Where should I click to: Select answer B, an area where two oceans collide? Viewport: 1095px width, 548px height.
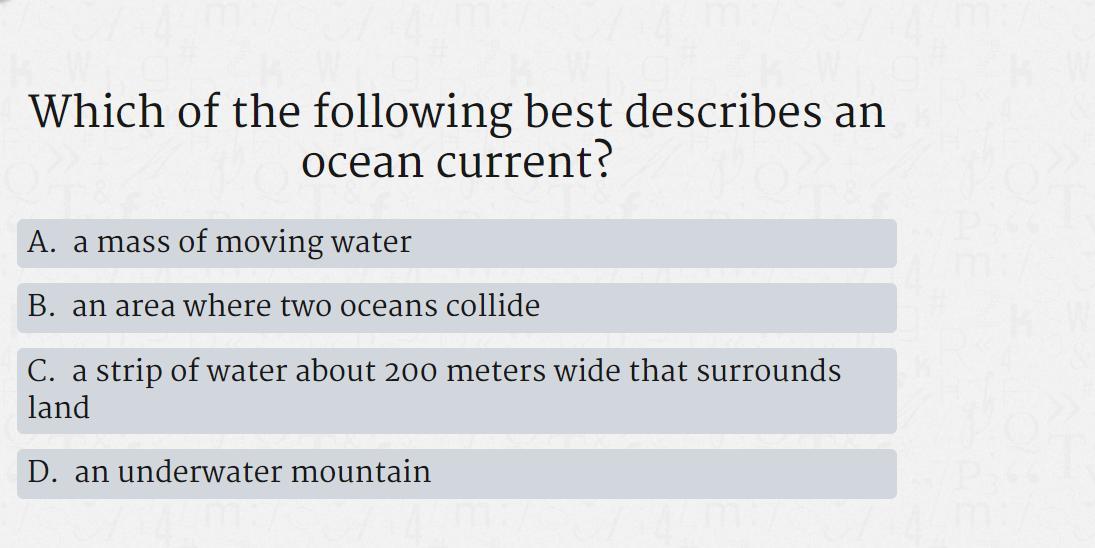tap(457, 308)
